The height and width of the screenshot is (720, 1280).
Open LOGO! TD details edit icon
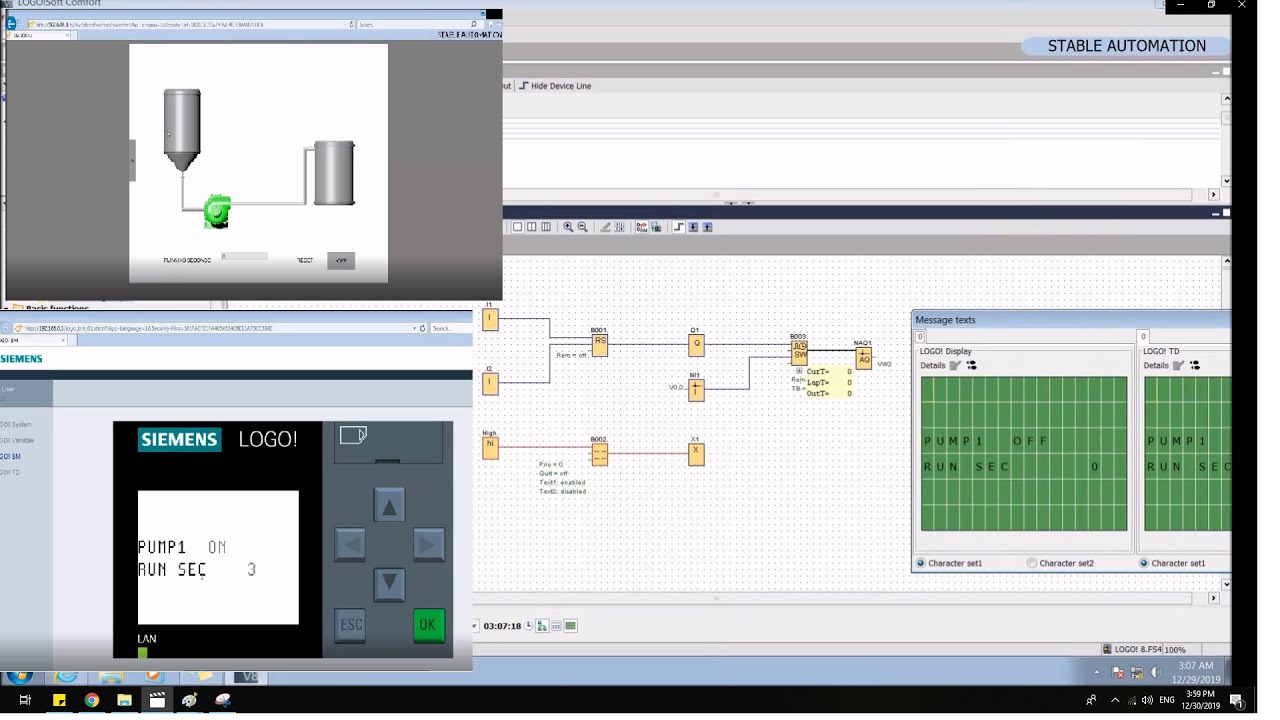point(1178,366)
